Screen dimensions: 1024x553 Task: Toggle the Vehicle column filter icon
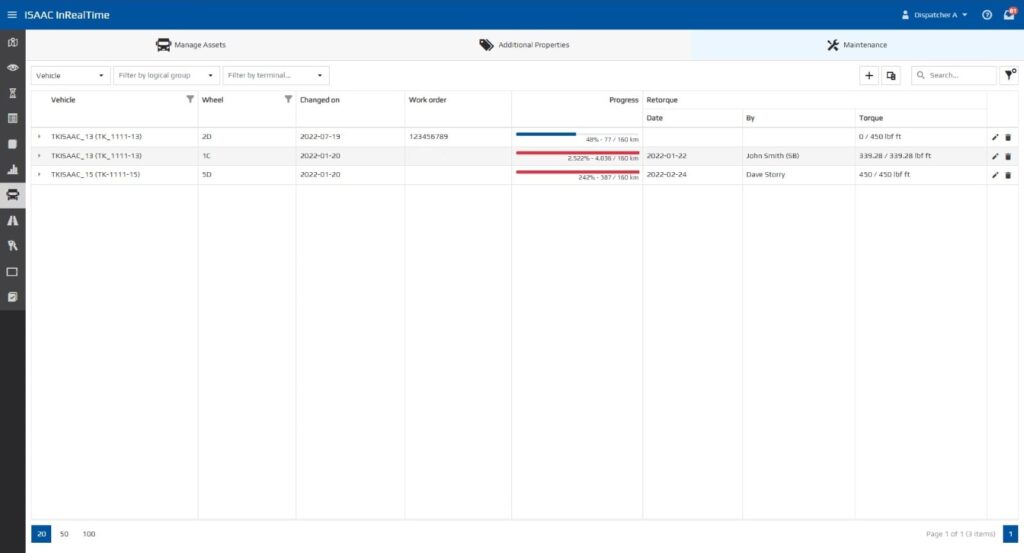pos(190,99)
